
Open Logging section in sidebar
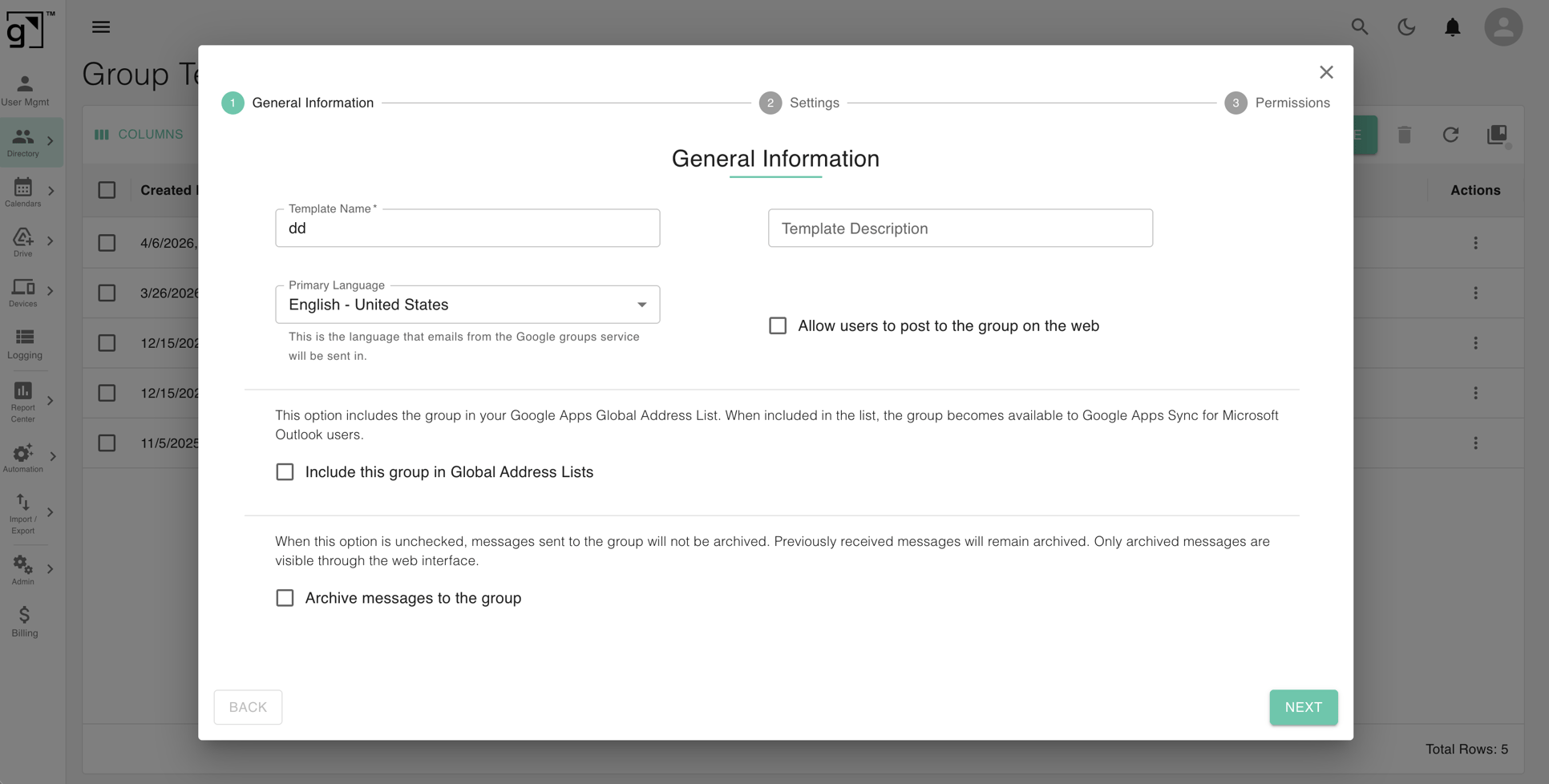25,345
